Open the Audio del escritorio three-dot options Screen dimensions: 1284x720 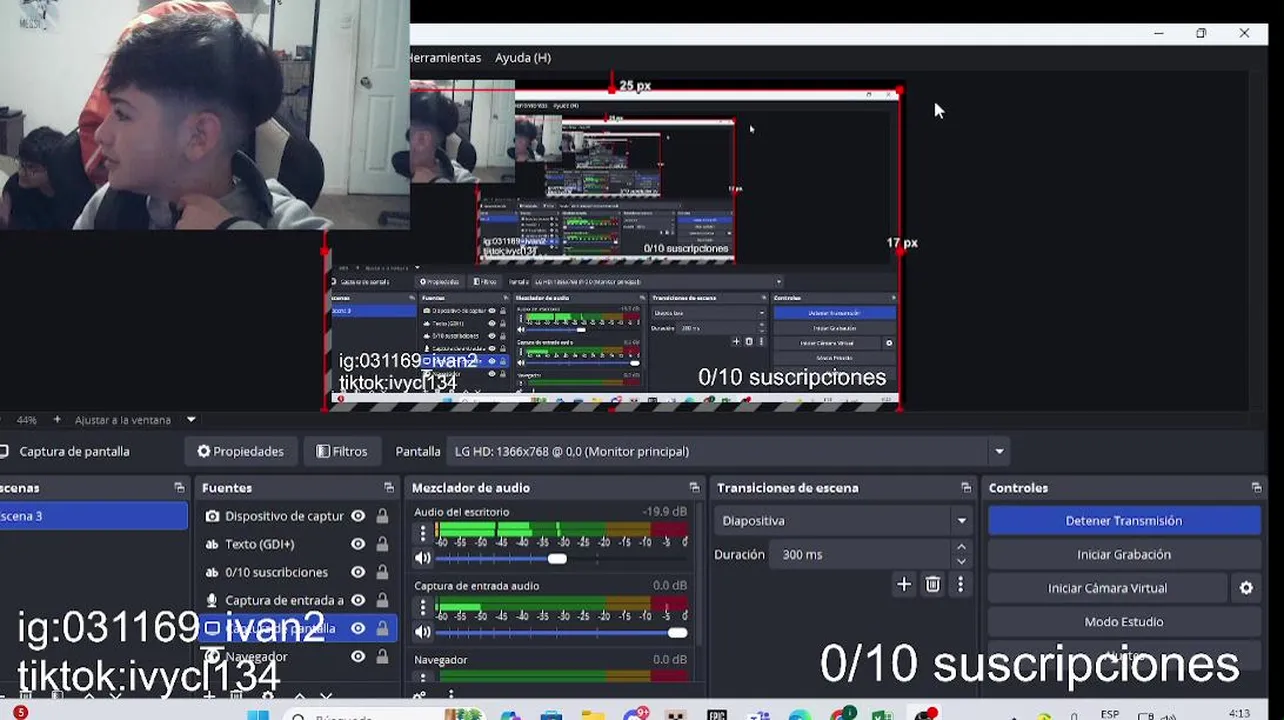click(x=423, y=533)
